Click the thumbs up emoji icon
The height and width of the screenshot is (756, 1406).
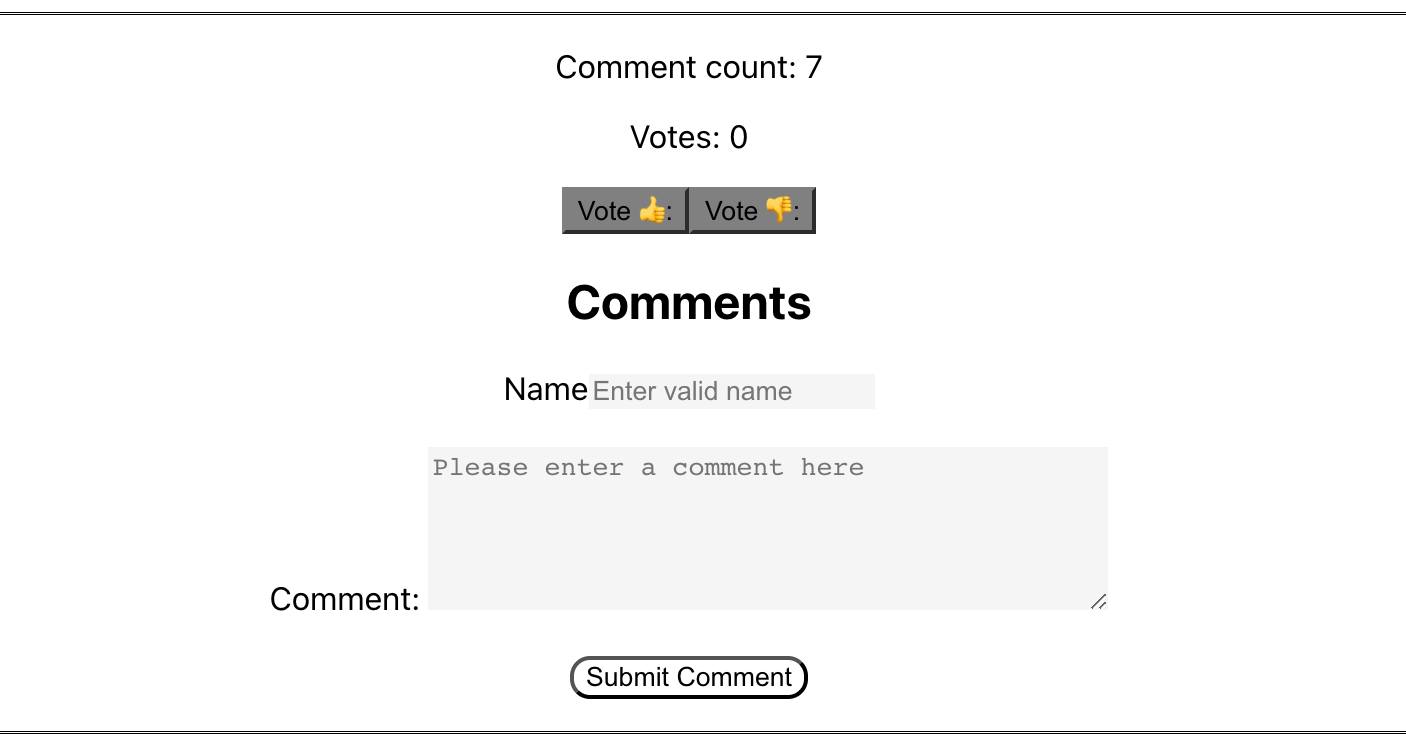click(652, 210)
